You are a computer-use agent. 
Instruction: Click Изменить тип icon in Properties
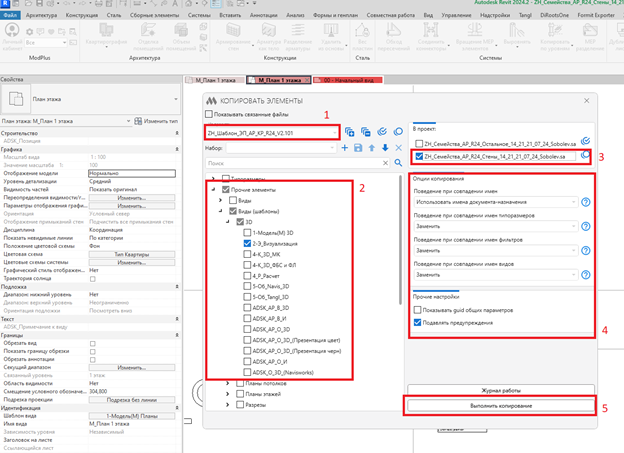(138, 121)
